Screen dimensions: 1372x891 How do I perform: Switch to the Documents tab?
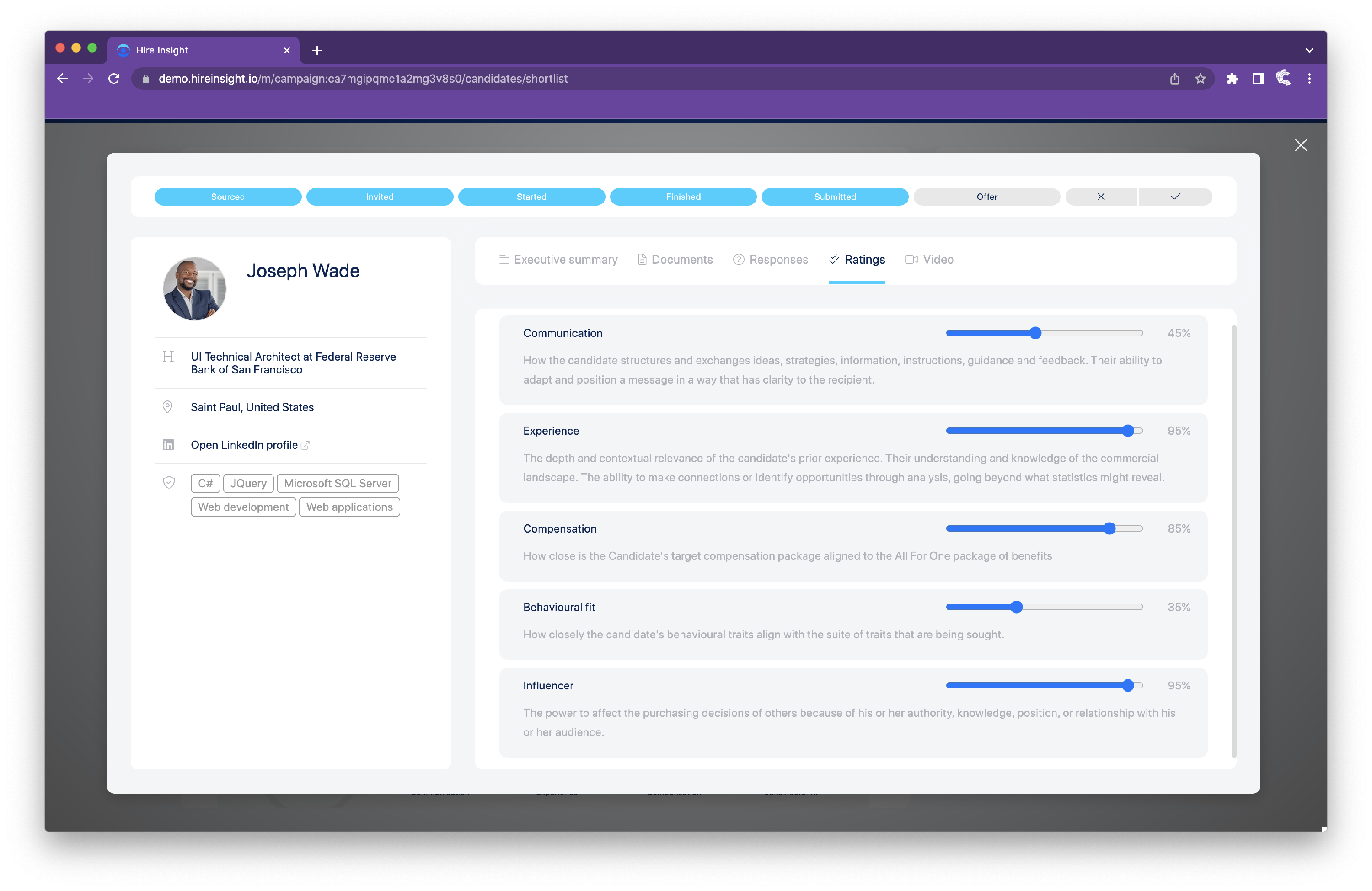[x=675, y=260]
